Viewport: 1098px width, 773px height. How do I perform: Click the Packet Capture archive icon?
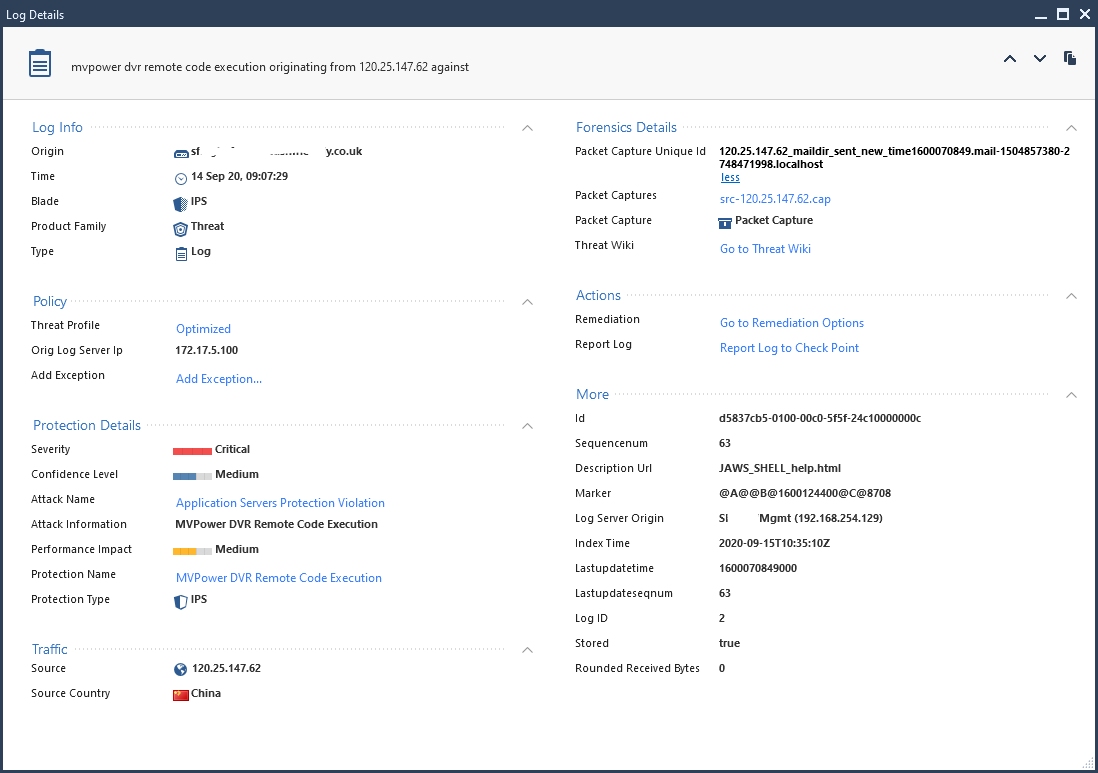pyautogui.click(x=725, y=221)
